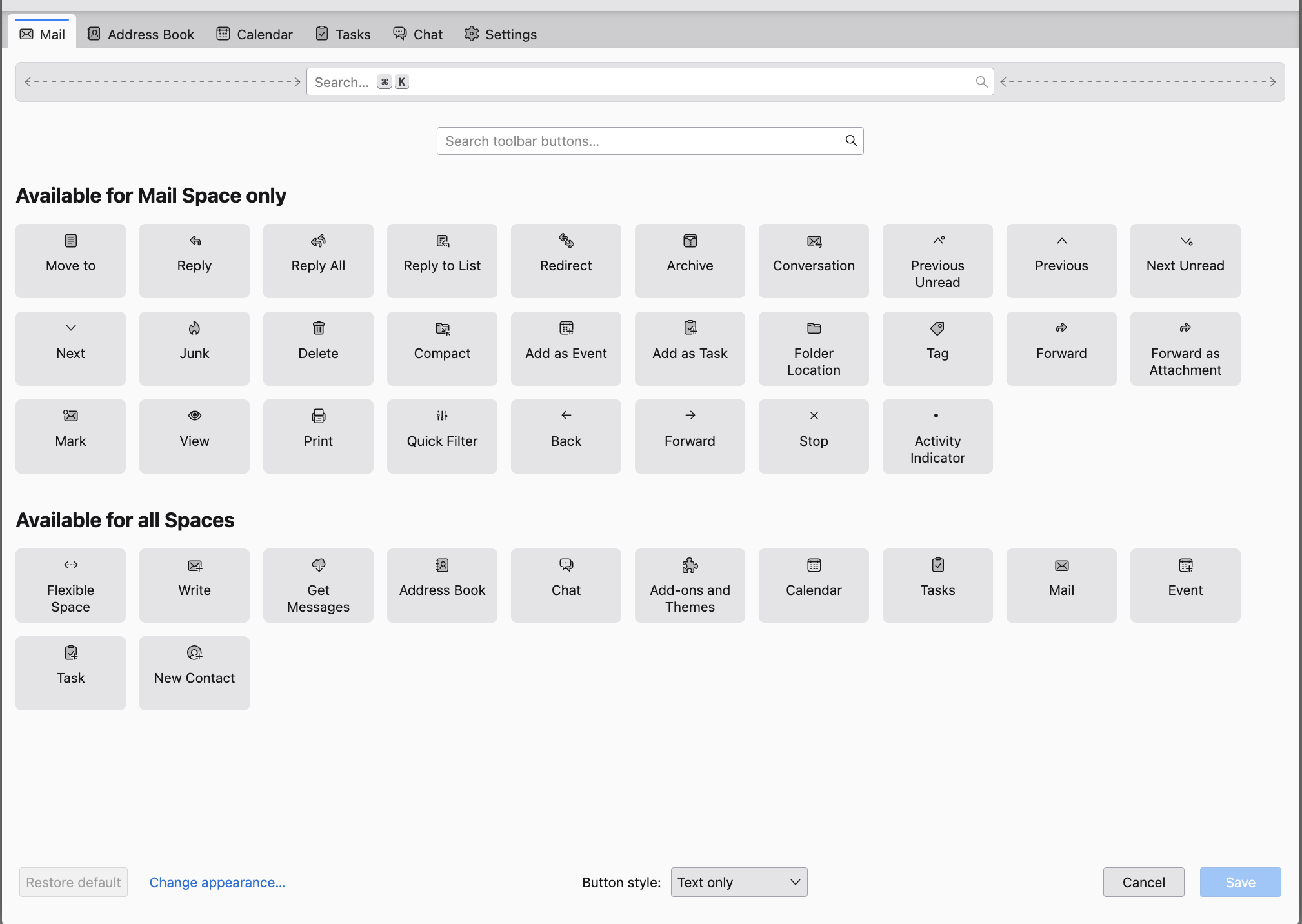Switch to the Calendar space tab
The image size is (1302, 924).
click(254, 34)
